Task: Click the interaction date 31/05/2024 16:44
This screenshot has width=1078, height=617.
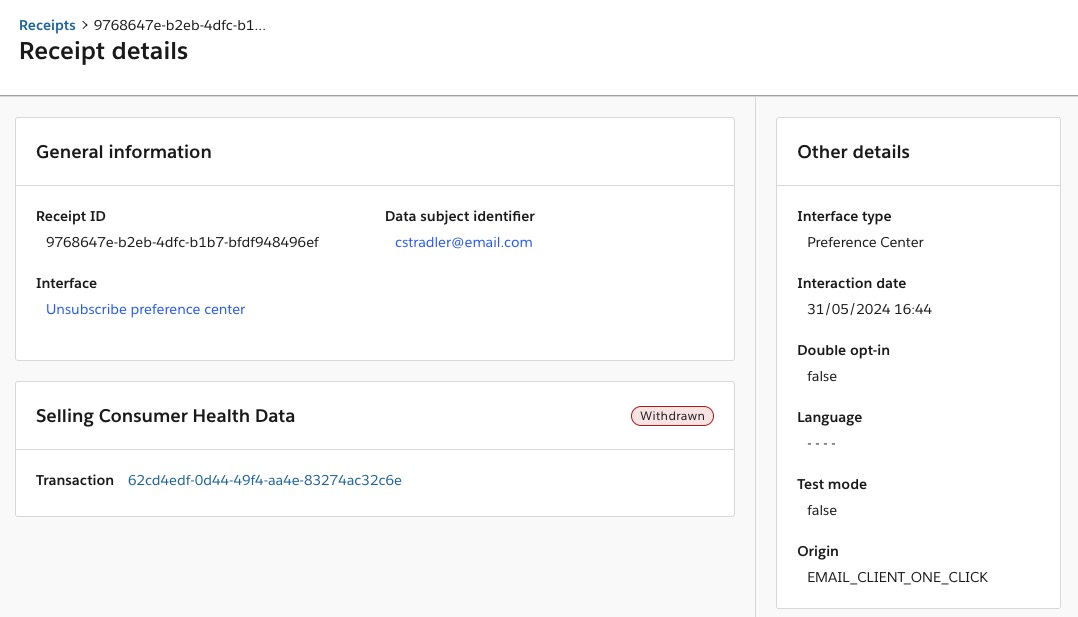Action: pyautogui.click(x=869, y=309)
